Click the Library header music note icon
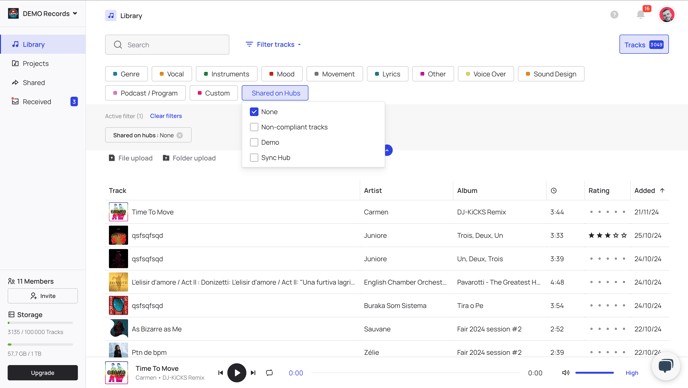The width and height of the screenshot is (688, 388). 111,16
